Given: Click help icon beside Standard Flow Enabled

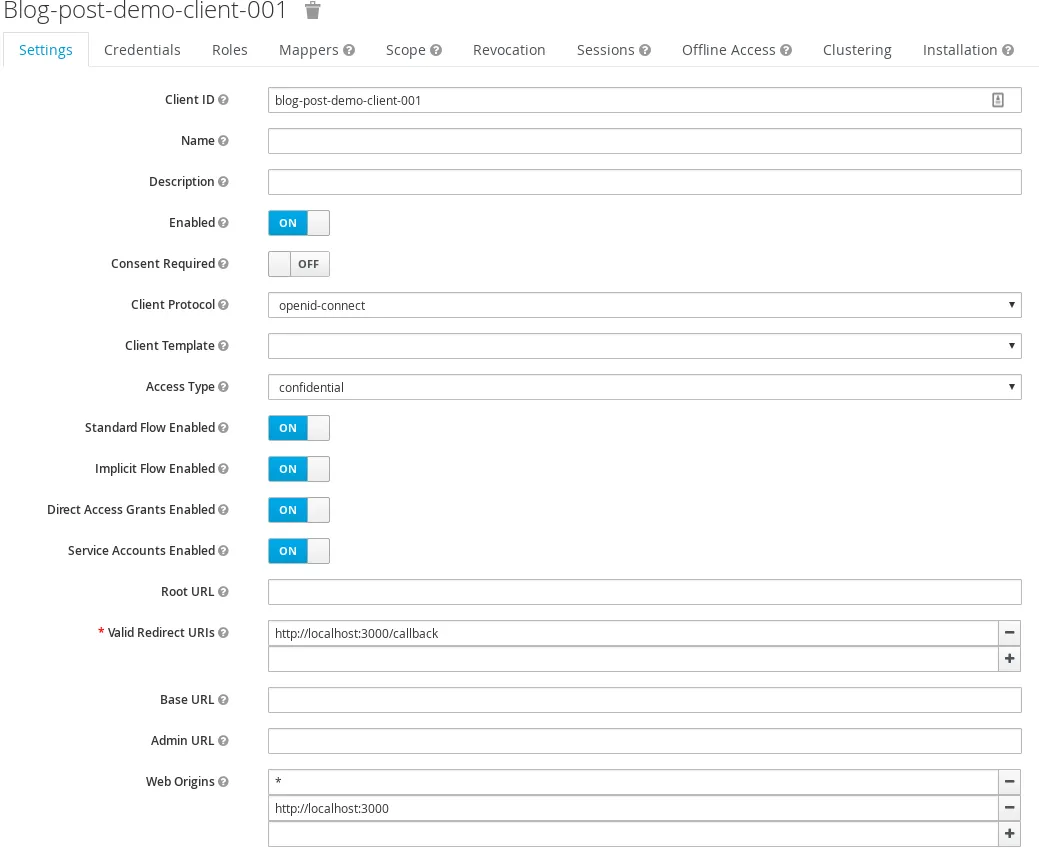Looking at the screenshot, I should click(x=223, y=428).
